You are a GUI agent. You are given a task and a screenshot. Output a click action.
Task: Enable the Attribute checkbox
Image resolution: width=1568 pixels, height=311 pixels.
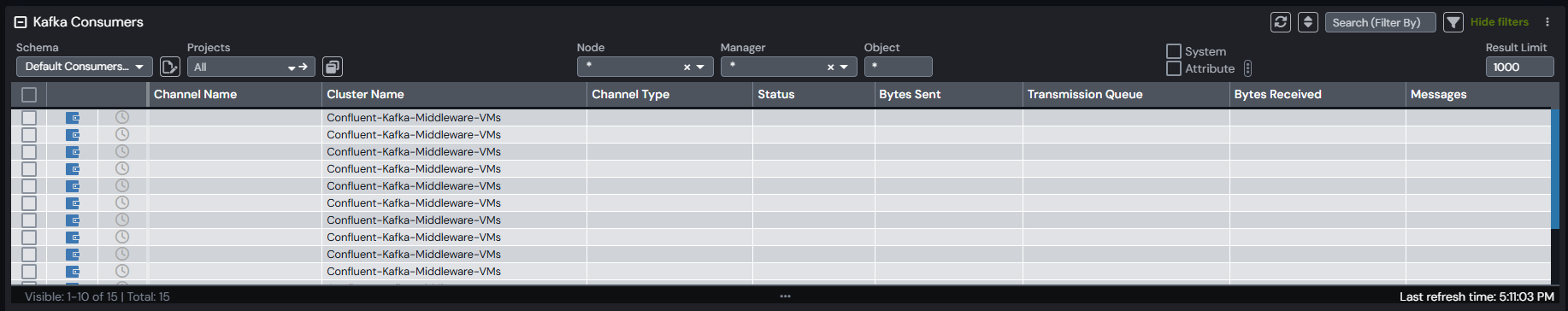pyautogui.click(x=1174, y=68)
